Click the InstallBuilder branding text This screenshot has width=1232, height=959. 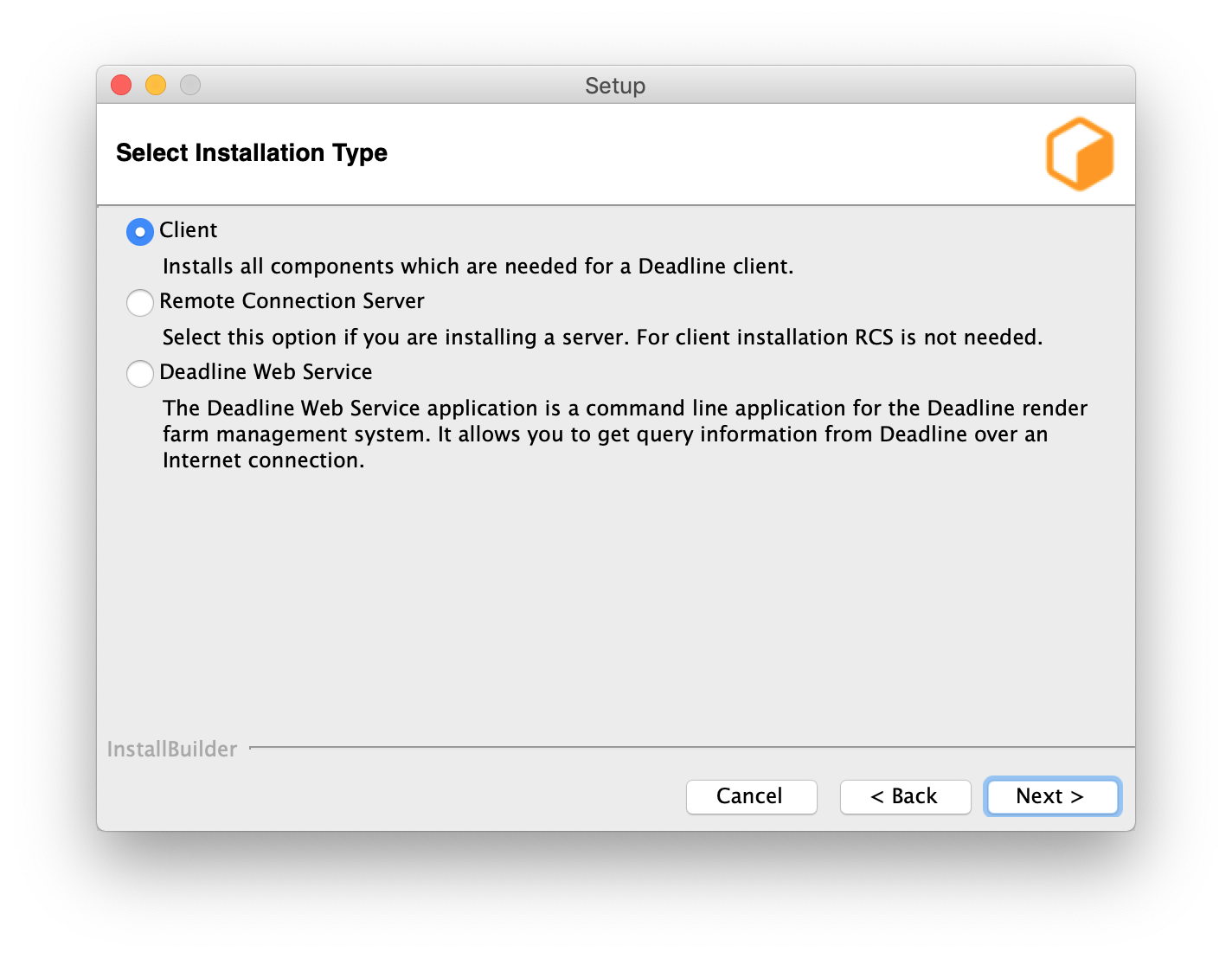[x=172, y=749]
